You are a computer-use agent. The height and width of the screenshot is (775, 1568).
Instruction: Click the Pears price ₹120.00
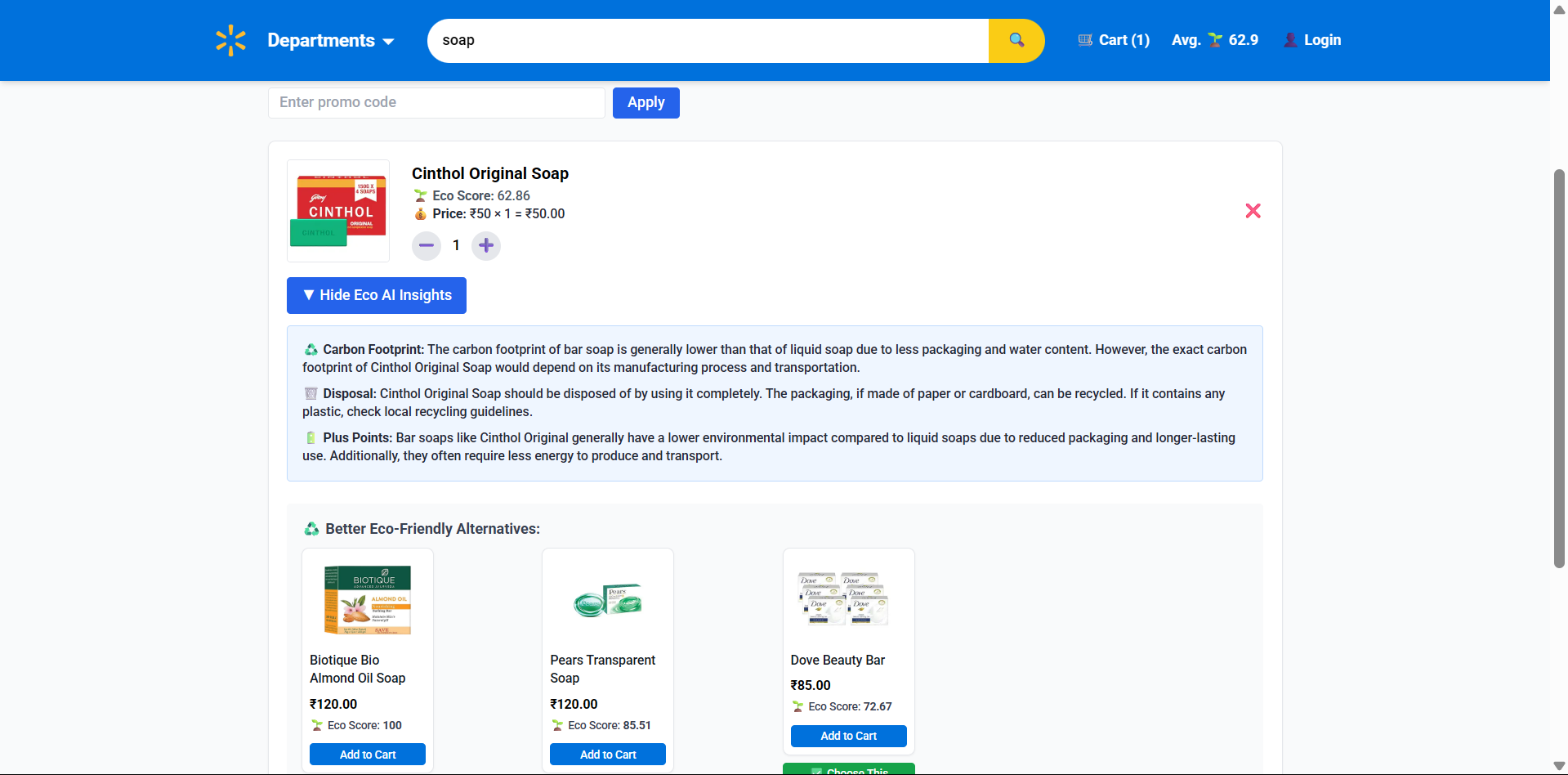tap(574, 704)
